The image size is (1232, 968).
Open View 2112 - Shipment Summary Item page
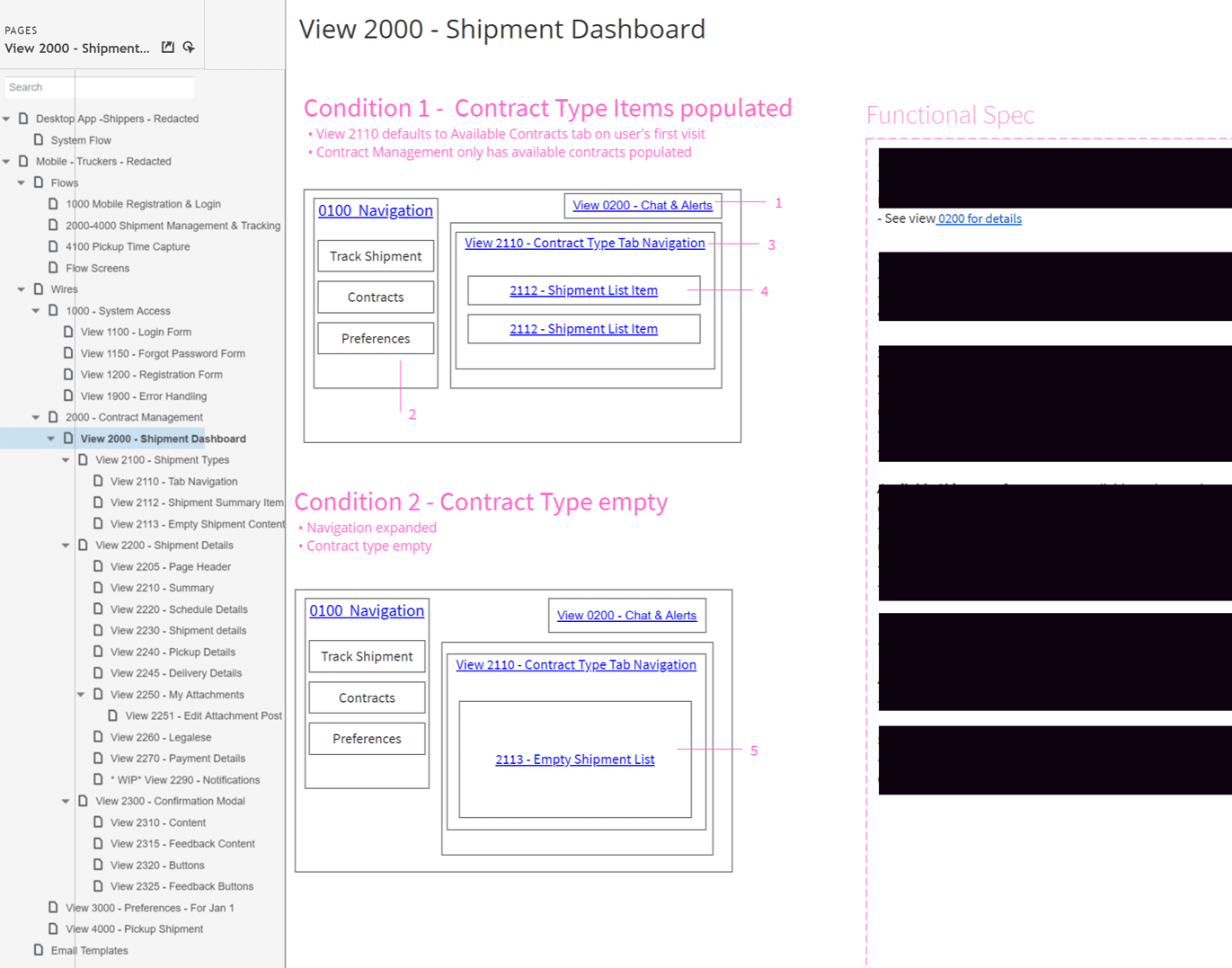coord(197,502)
